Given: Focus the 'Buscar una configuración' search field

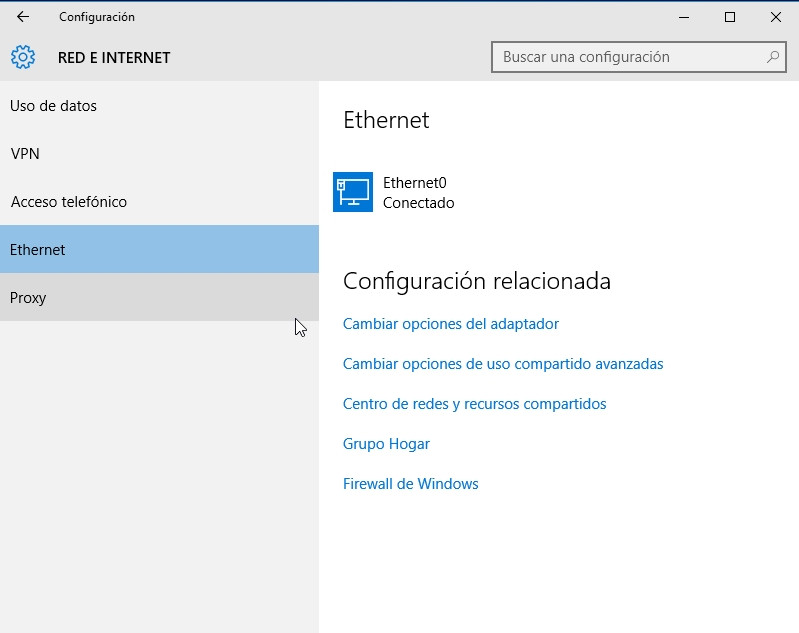Looking at the screenshot, I should point(628,57).
